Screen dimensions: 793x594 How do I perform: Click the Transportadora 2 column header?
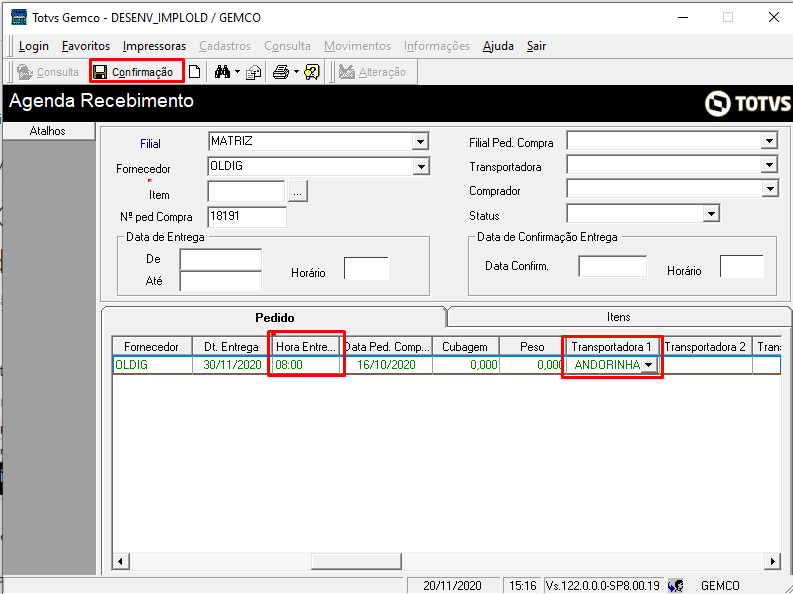click(x=706, y=347)
